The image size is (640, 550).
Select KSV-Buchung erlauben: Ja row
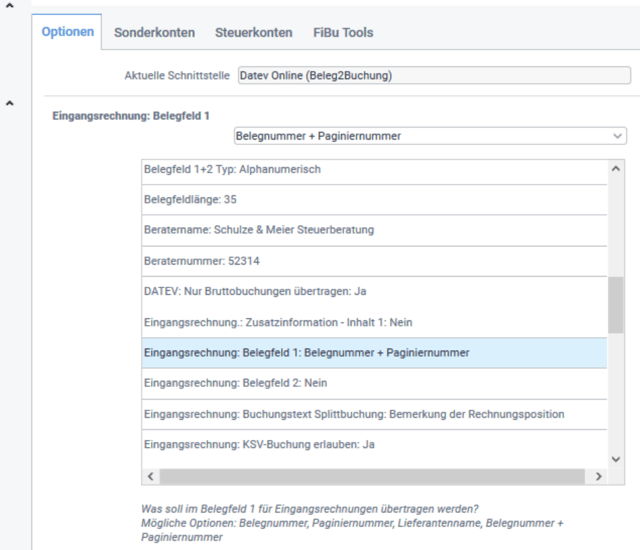[x=374, y=444]
